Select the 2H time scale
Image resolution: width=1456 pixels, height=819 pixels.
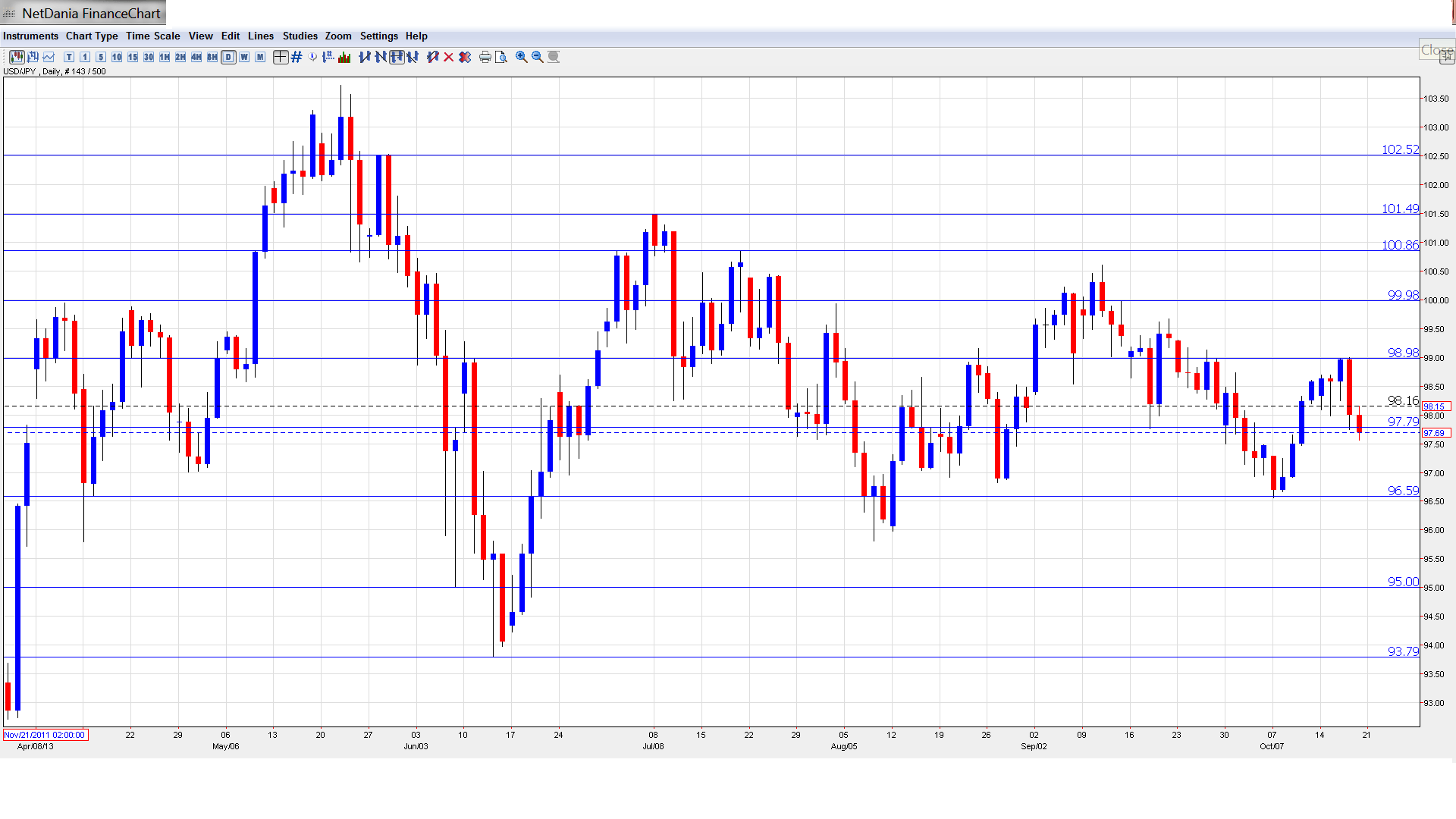[x=180, y=57]
